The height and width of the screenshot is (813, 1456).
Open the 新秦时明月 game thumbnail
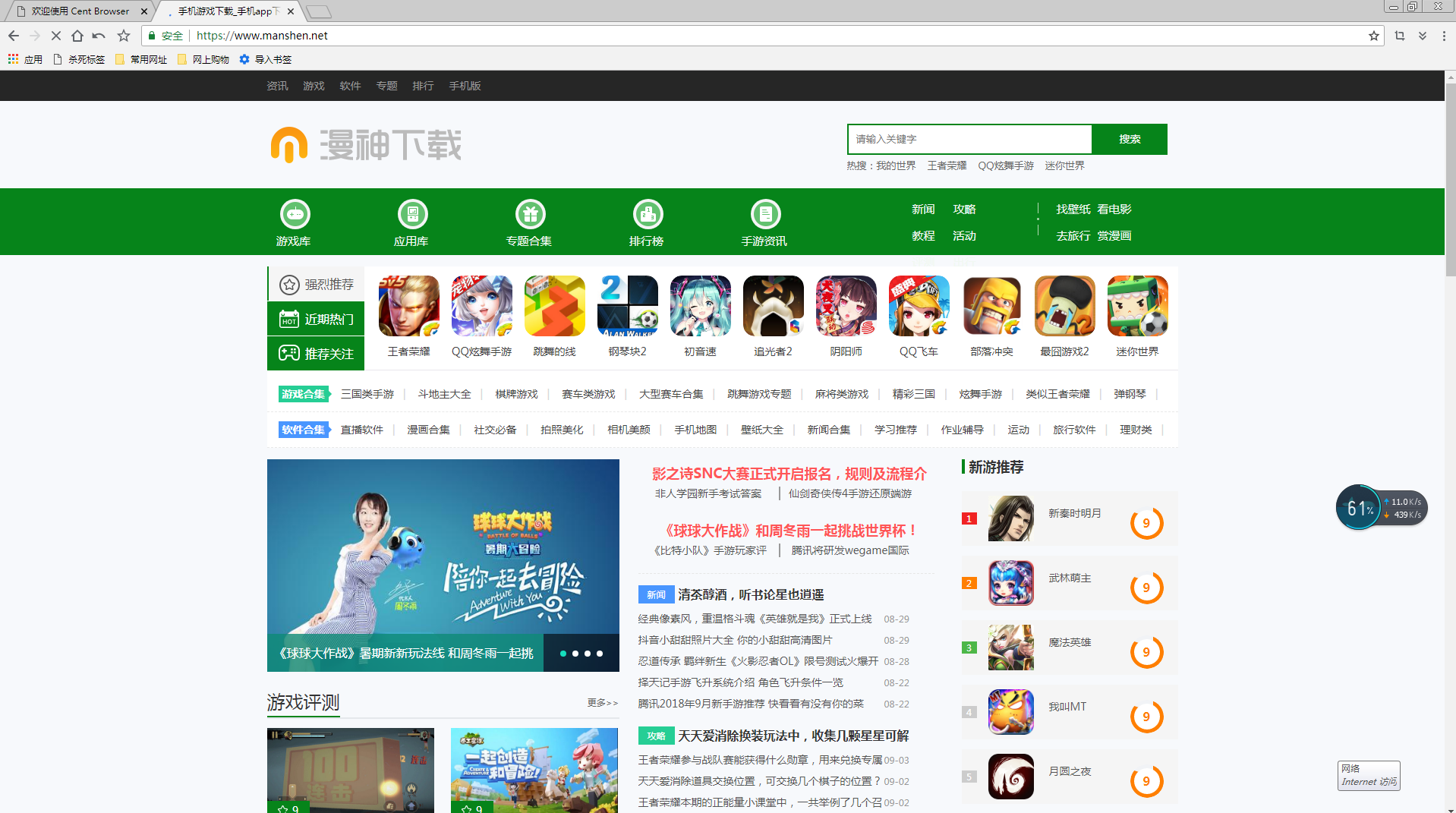pos(1011,518)
